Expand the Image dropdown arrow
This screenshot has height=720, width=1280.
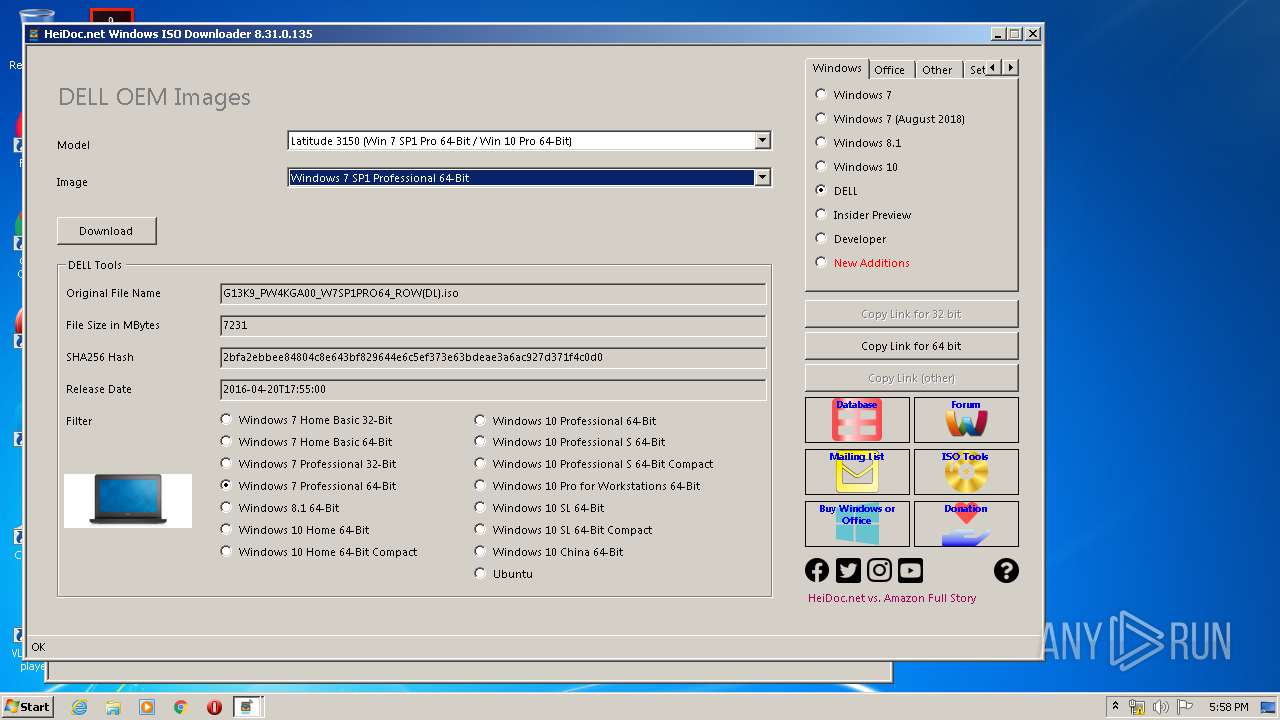pos(762,178)
